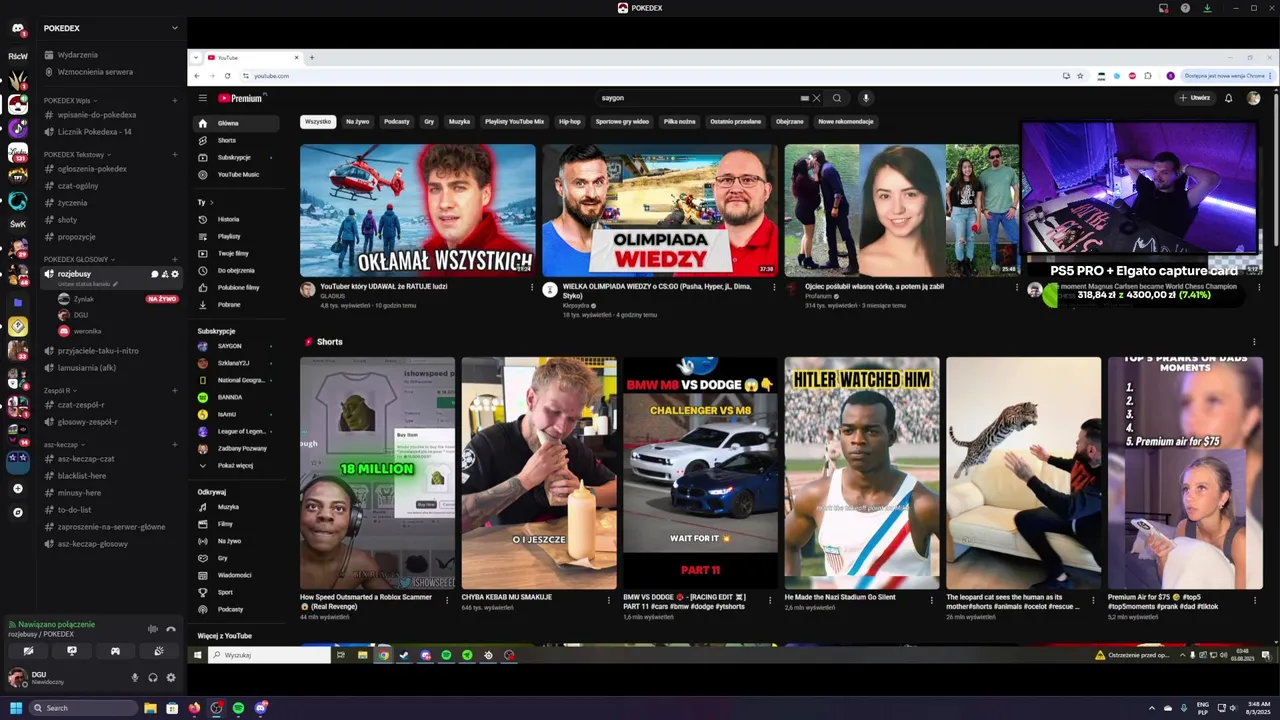This screenshot has height=720, width=1280.
Task: Open SAYGON channel subscription
Action: 238,346
